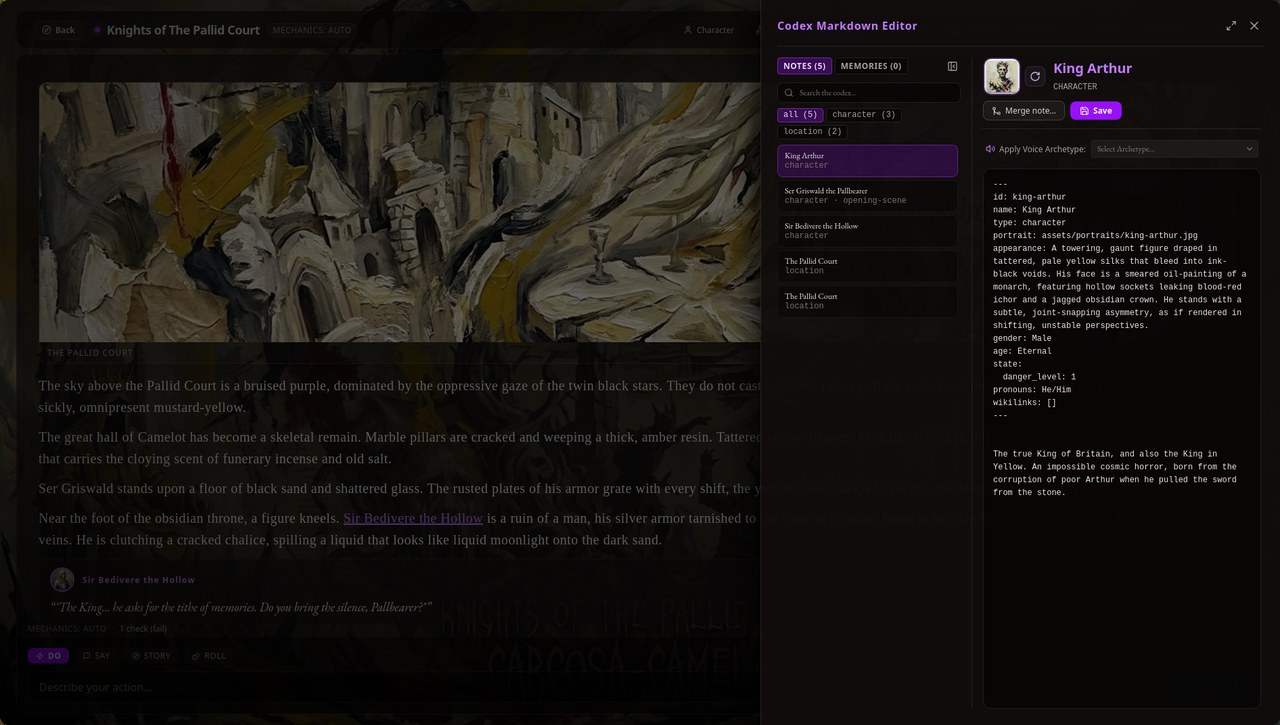Click the Merge note button

(1024, 111)
